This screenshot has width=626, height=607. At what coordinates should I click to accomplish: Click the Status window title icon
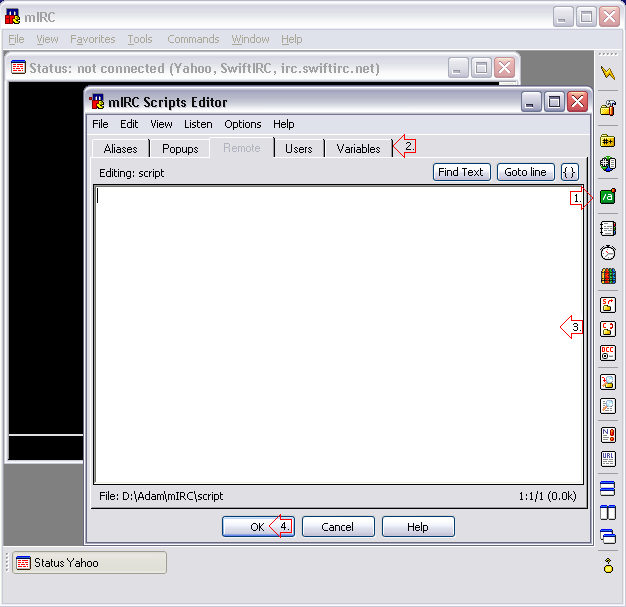pyautogui.click(x=18, y=67)
